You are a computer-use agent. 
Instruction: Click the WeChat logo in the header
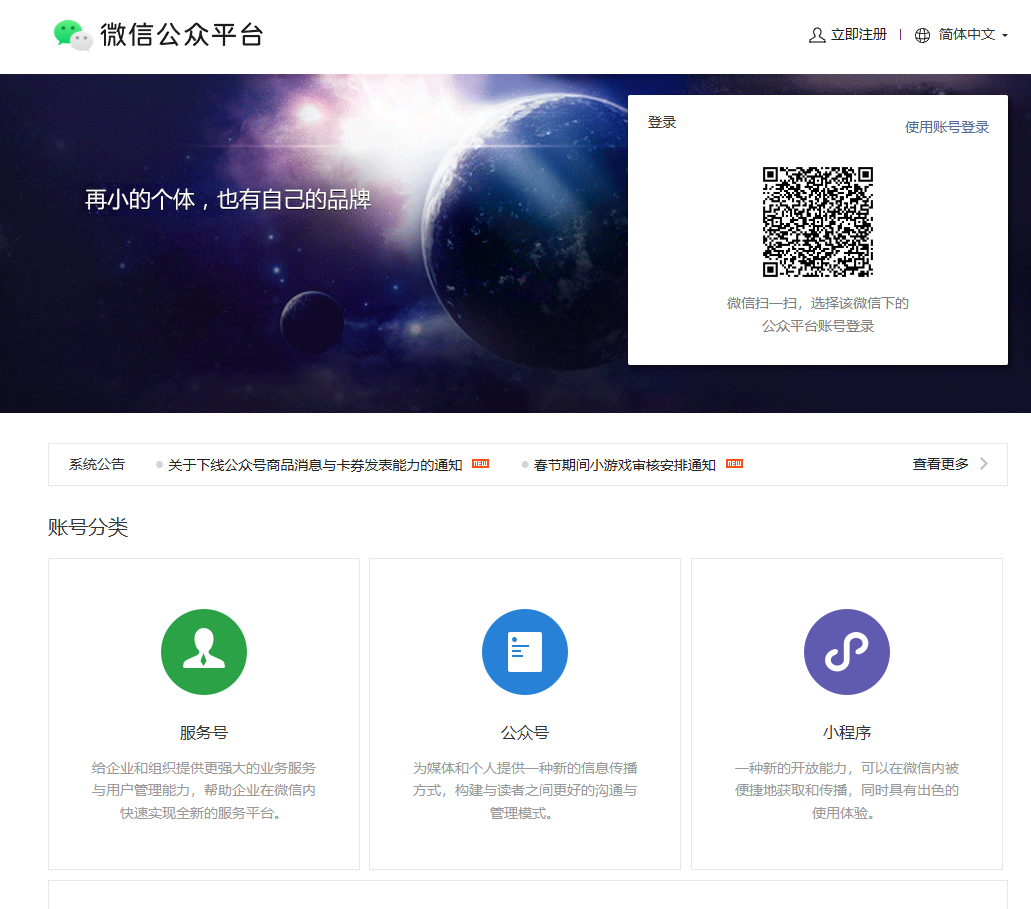coord(69,33)
